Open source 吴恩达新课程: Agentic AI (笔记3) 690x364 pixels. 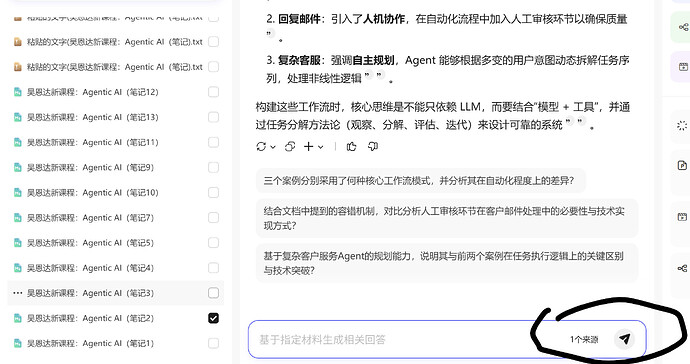[90, 293]
